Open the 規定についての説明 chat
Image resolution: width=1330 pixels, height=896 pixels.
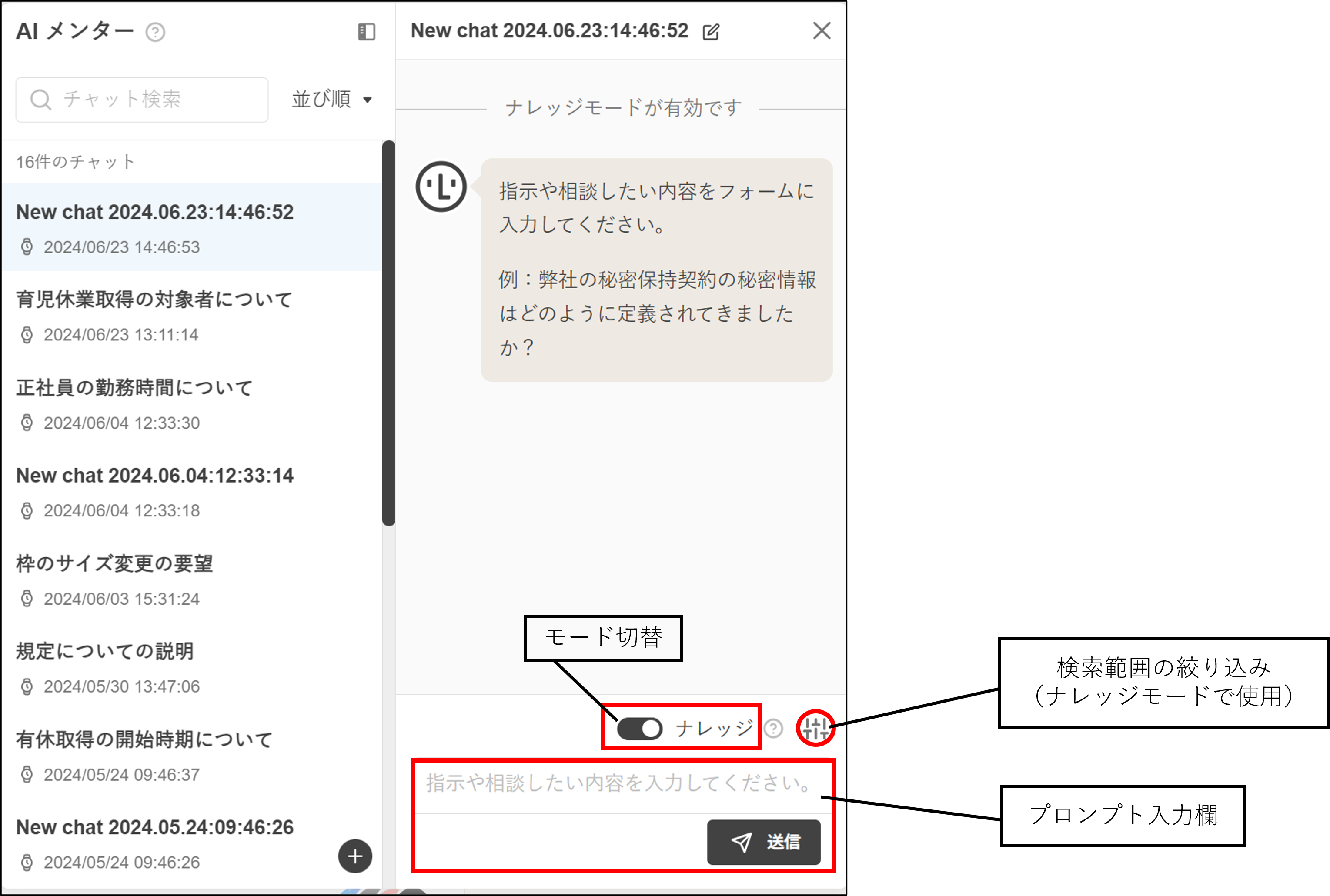[x=104, y=651]
